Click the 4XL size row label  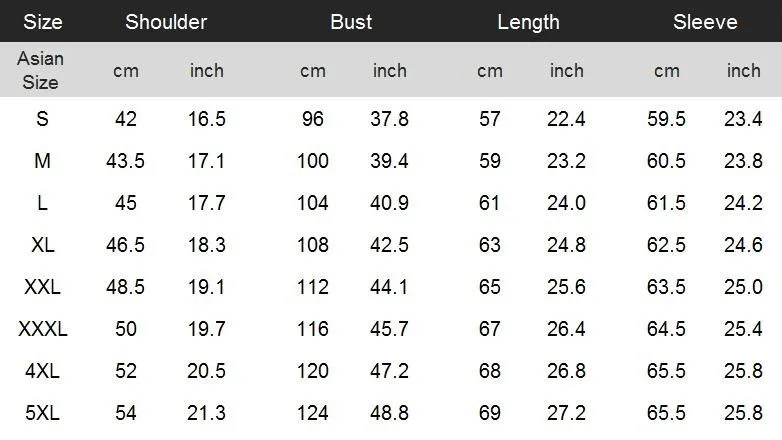pyautogui.click(x=42, y=371)
